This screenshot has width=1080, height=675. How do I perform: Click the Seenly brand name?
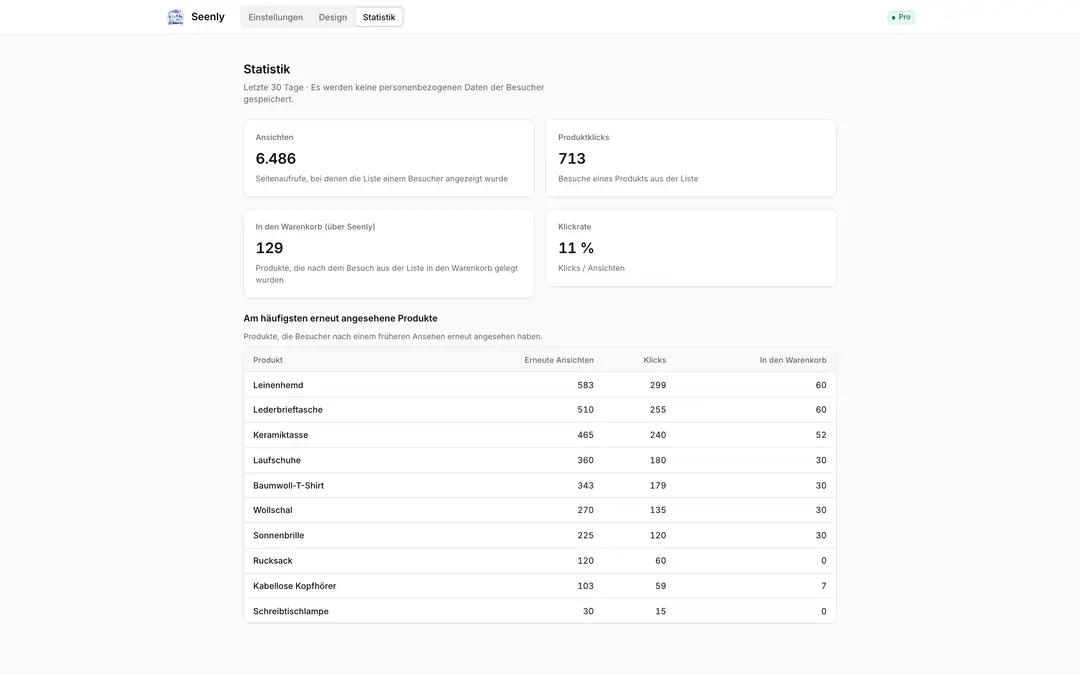tap(208, 17)
